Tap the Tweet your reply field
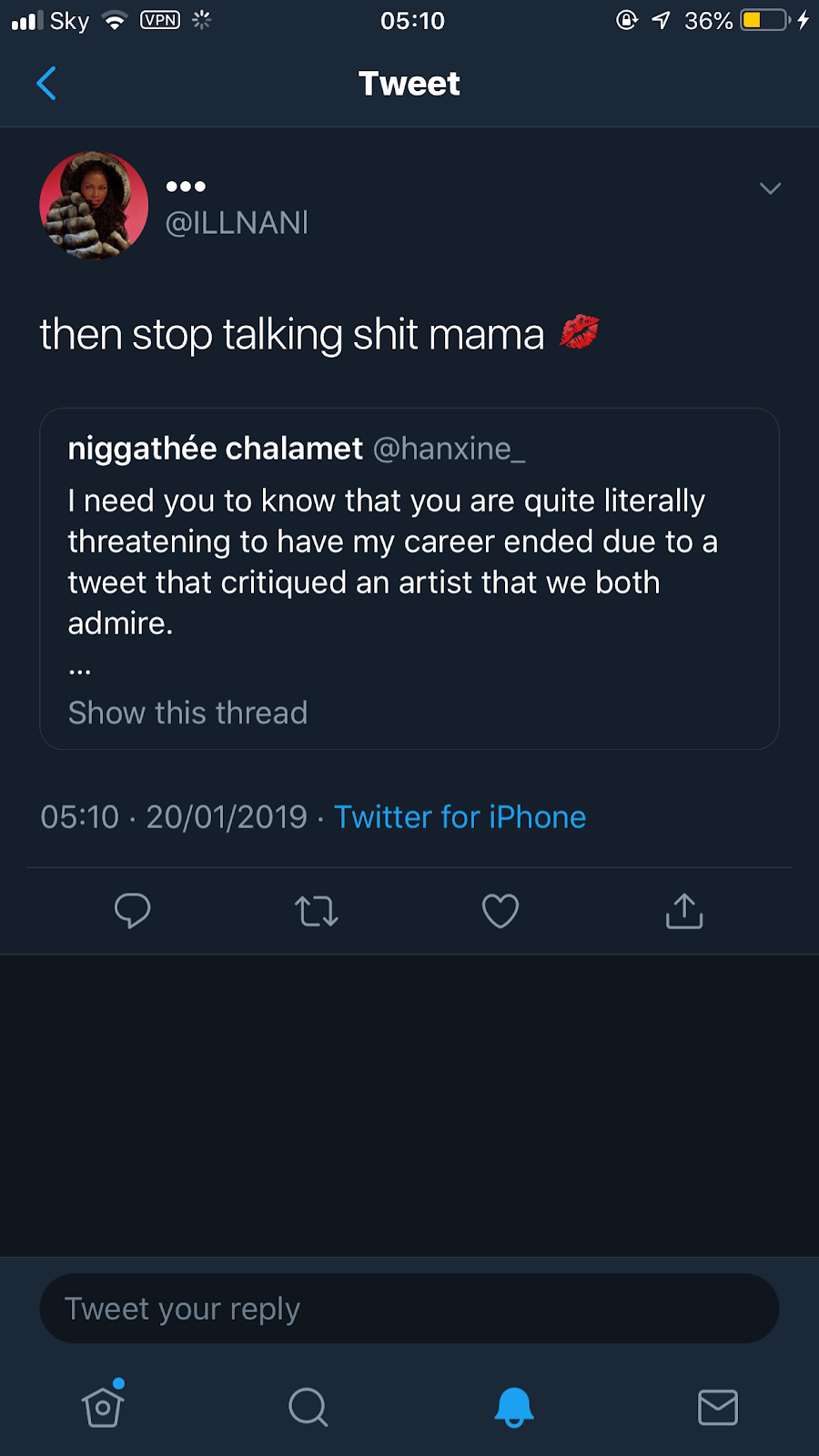Image resolution: width=819 pixels, height=1456 pixels. pyautogui.click(x=409, y=1309)
